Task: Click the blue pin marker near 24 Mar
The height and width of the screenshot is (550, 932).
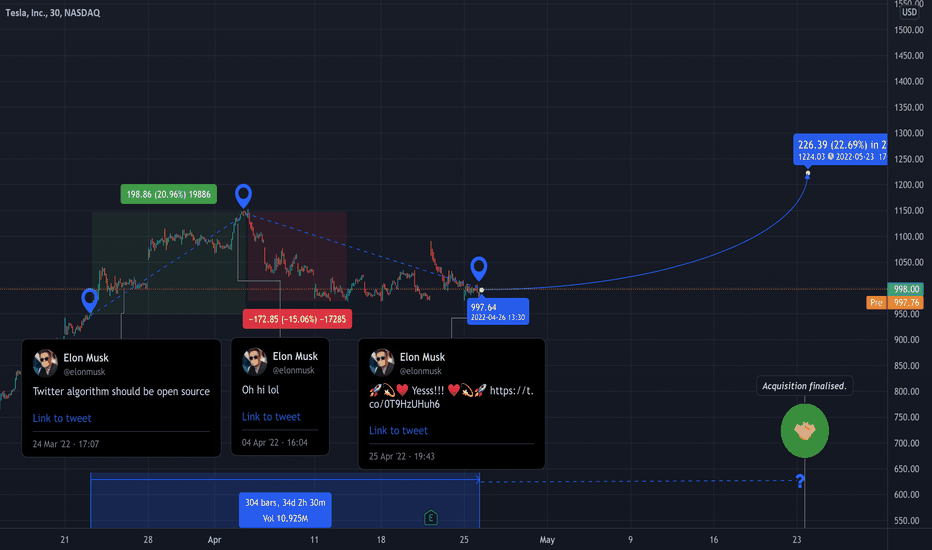Action: (x=90, y=300)
